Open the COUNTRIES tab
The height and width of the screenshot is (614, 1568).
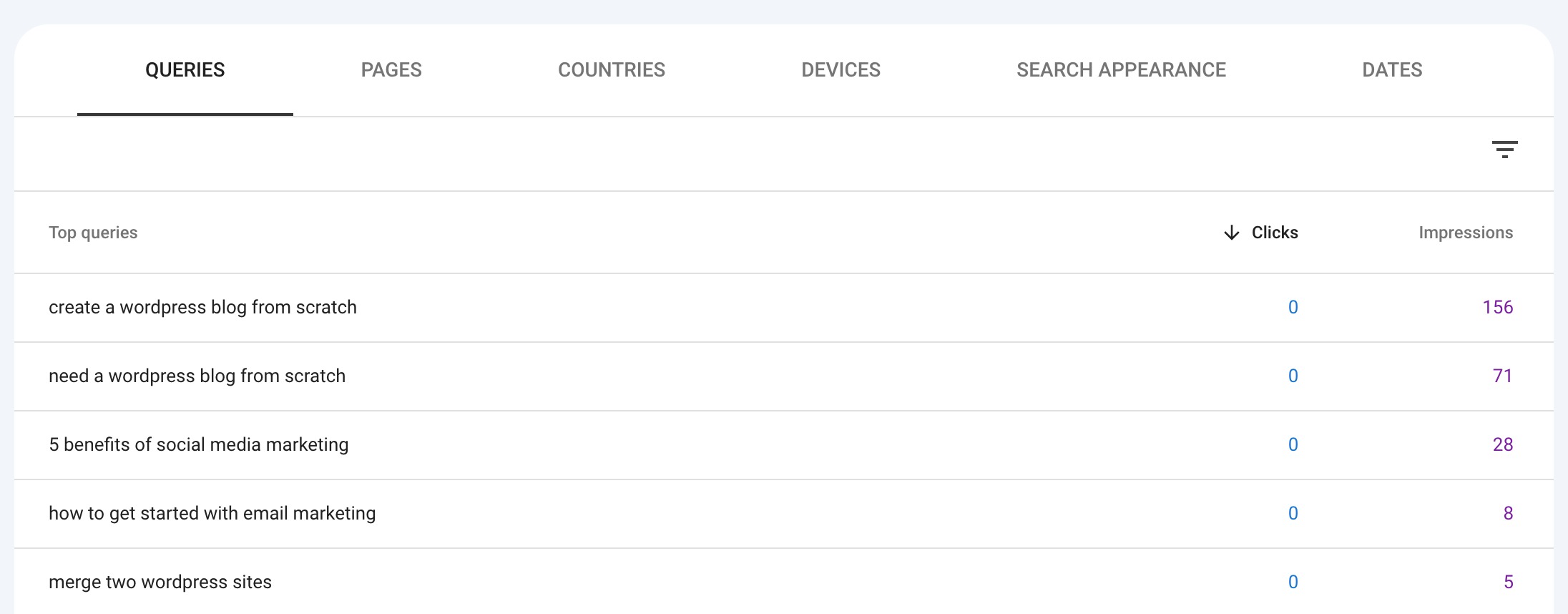(612, 69)
